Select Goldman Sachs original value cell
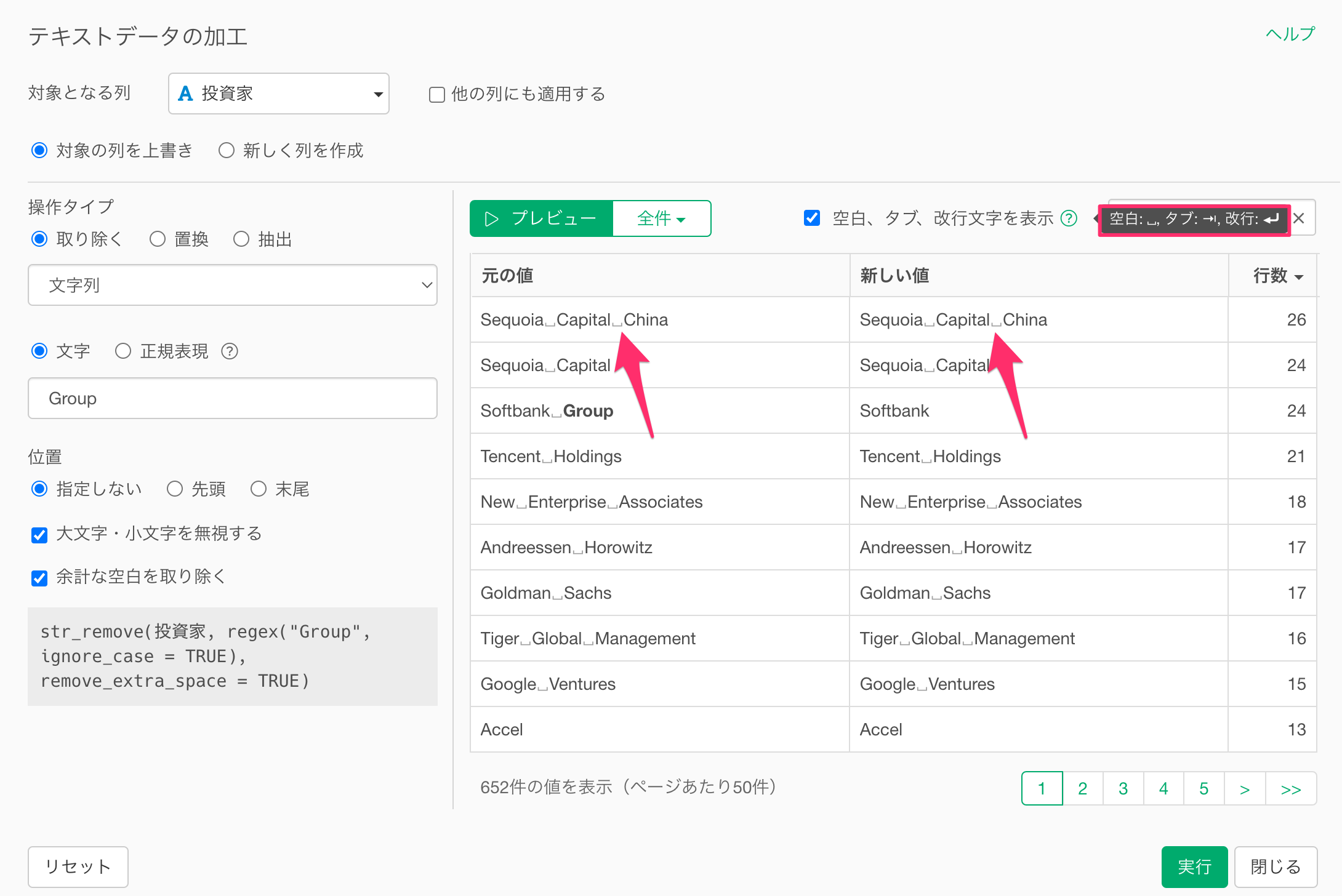The width and height of the screenshot is (1342, 896). [660, 593]
